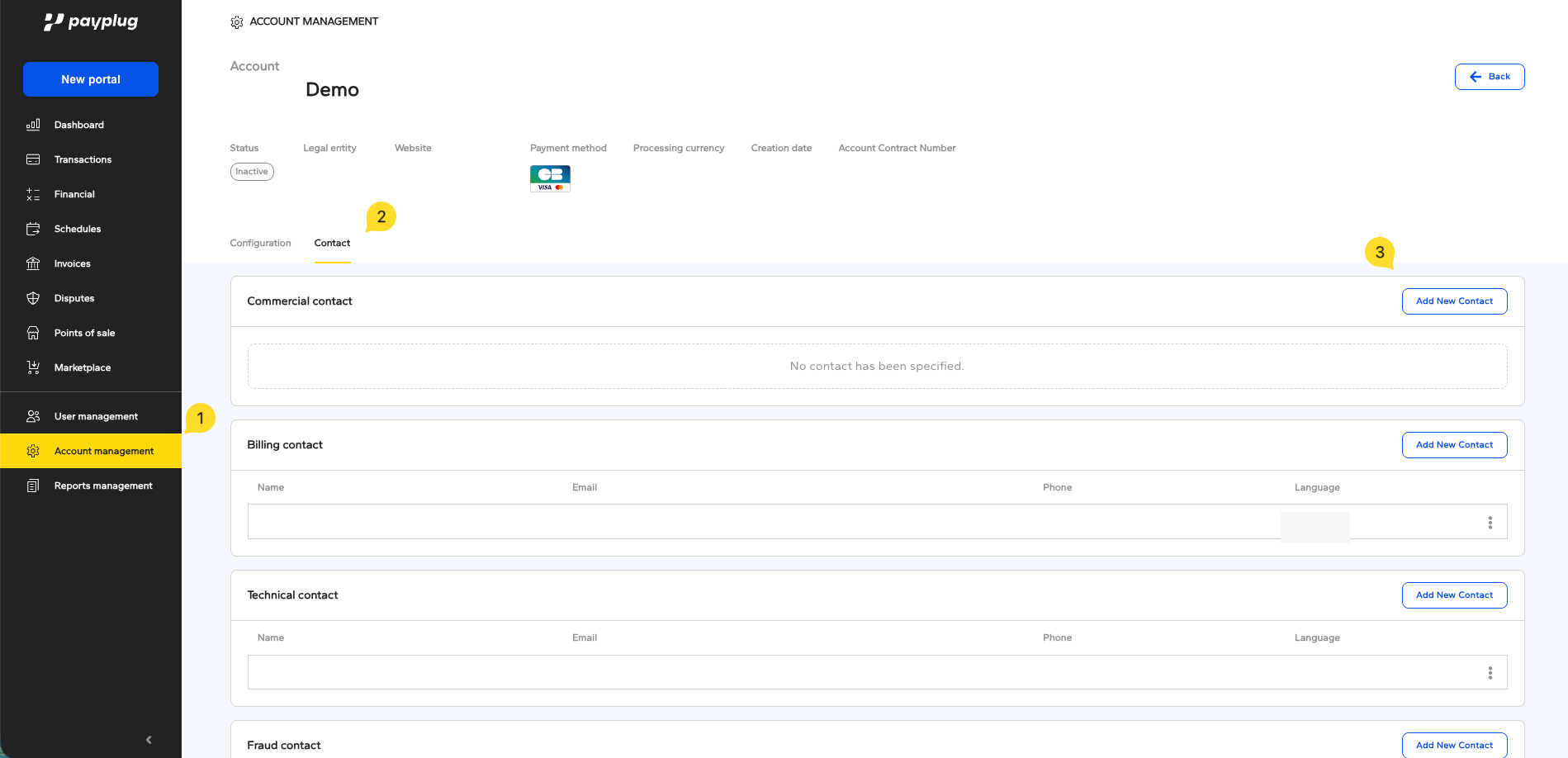Select Account management in the sidebar
This screenshot has width=1568, height=758.
103,451
